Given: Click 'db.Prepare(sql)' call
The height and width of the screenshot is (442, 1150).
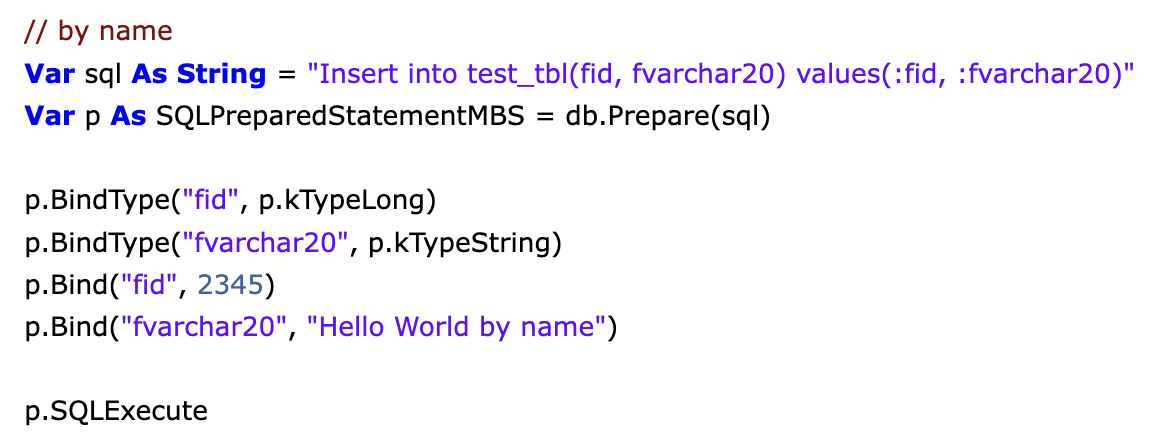Looking at the screenshot, I should pos(667,117).
